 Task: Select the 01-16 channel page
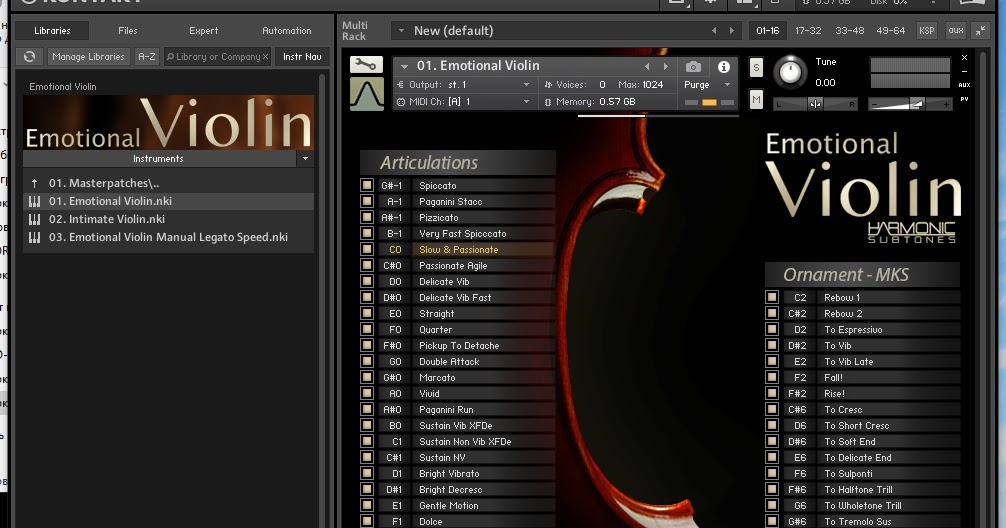[x=768, y=30]
